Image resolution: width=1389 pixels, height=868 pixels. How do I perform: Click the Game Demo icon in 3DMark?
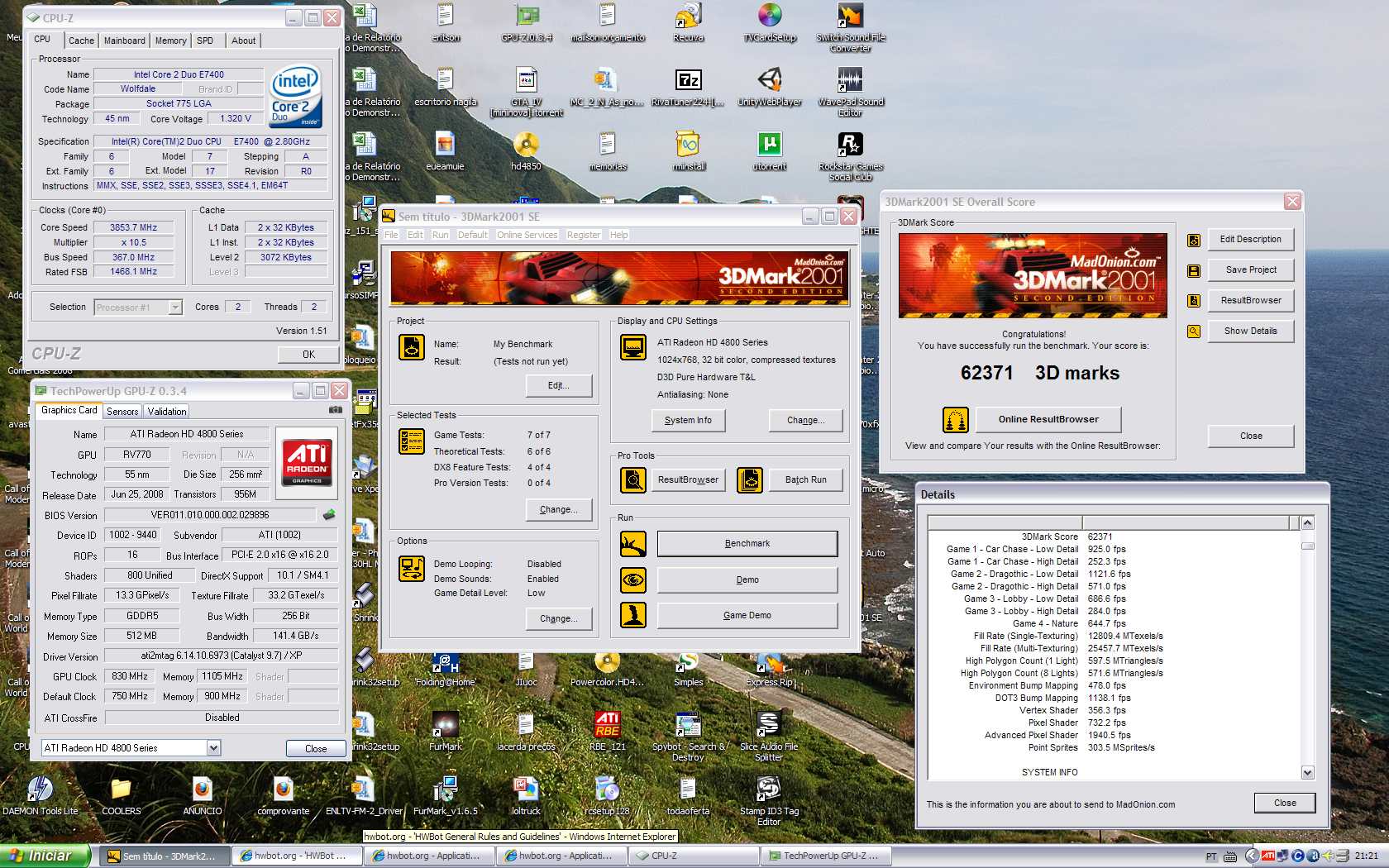(633, 615)
